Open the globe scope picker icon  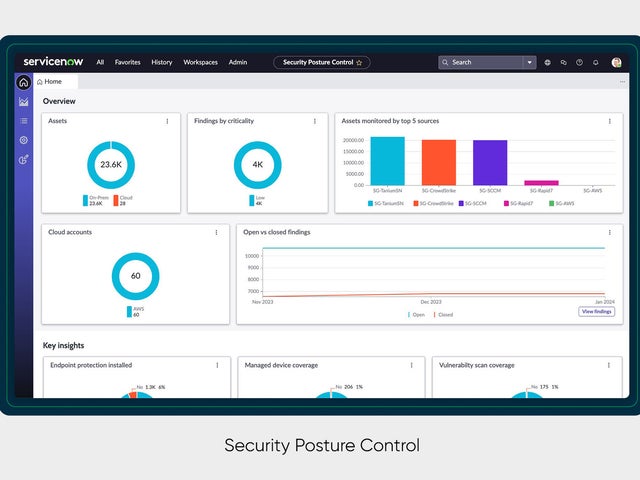coord(547,62)
